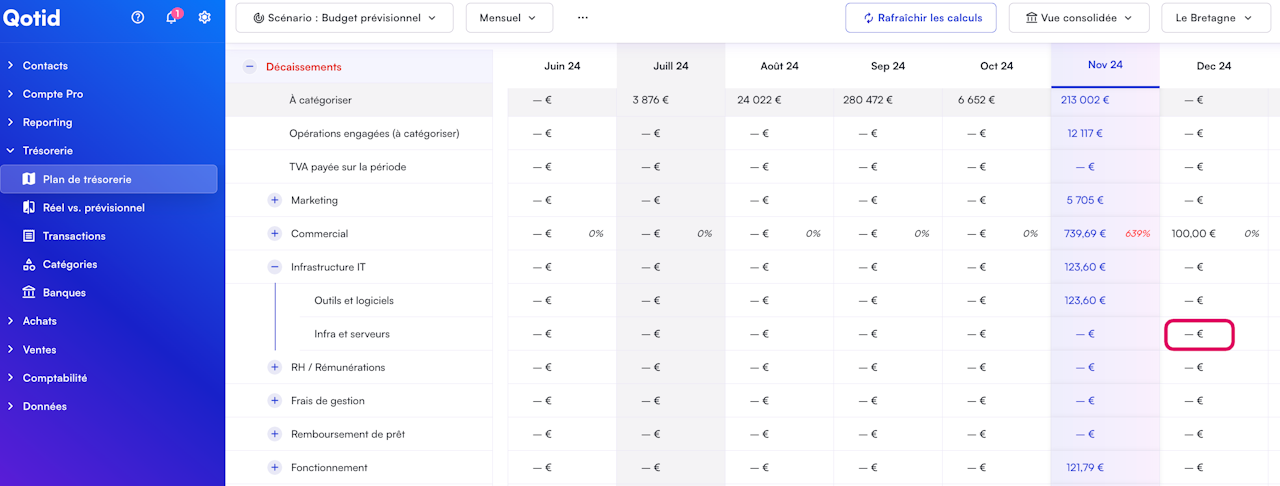Open the Scénario Budget prévisionnel dropdown
Screen dimensions: 1280x486
pyautogui.click(x=344, y=18)
